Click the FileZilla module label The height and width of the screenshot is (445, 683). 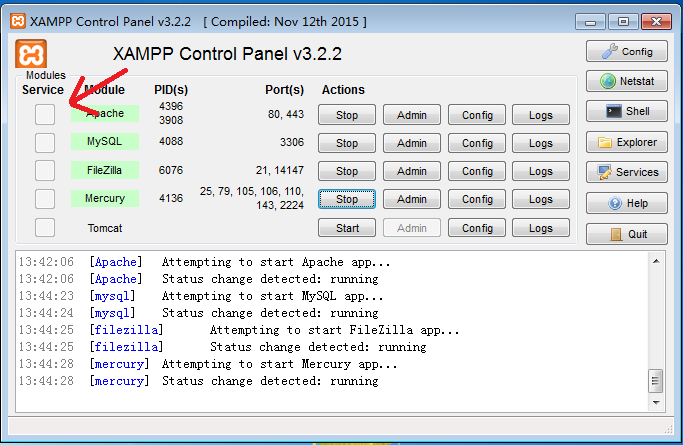[105, 170]
